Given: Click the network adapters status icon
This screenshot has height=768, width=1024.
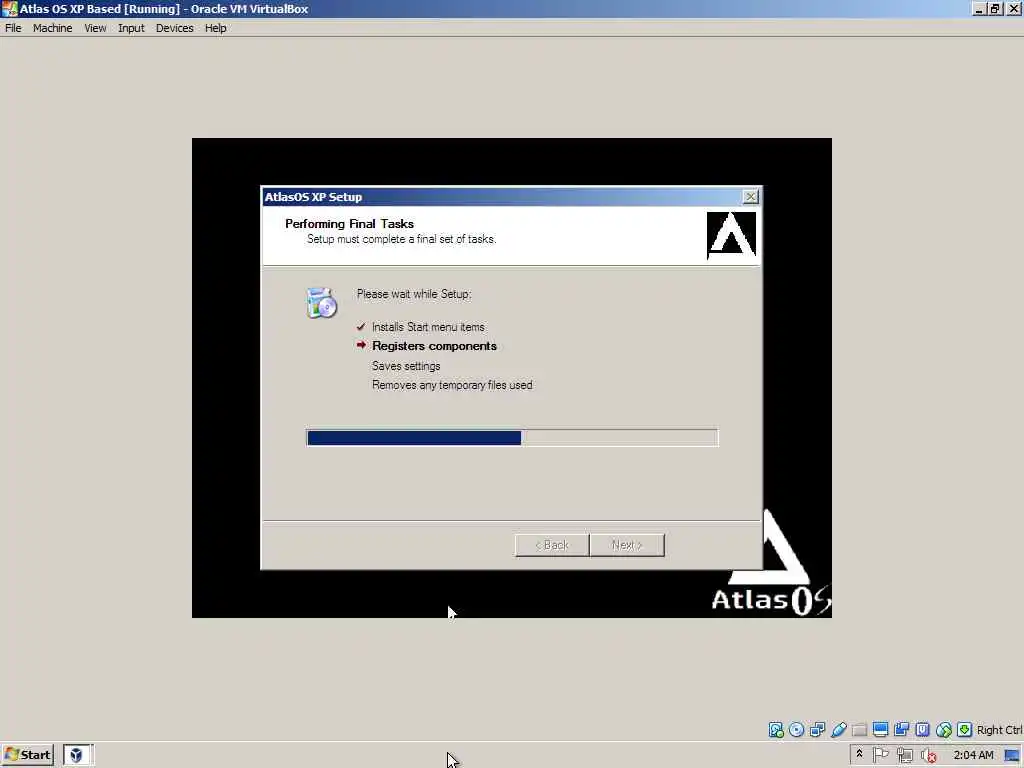Looking at the screenshot, I should coord(818,729).
